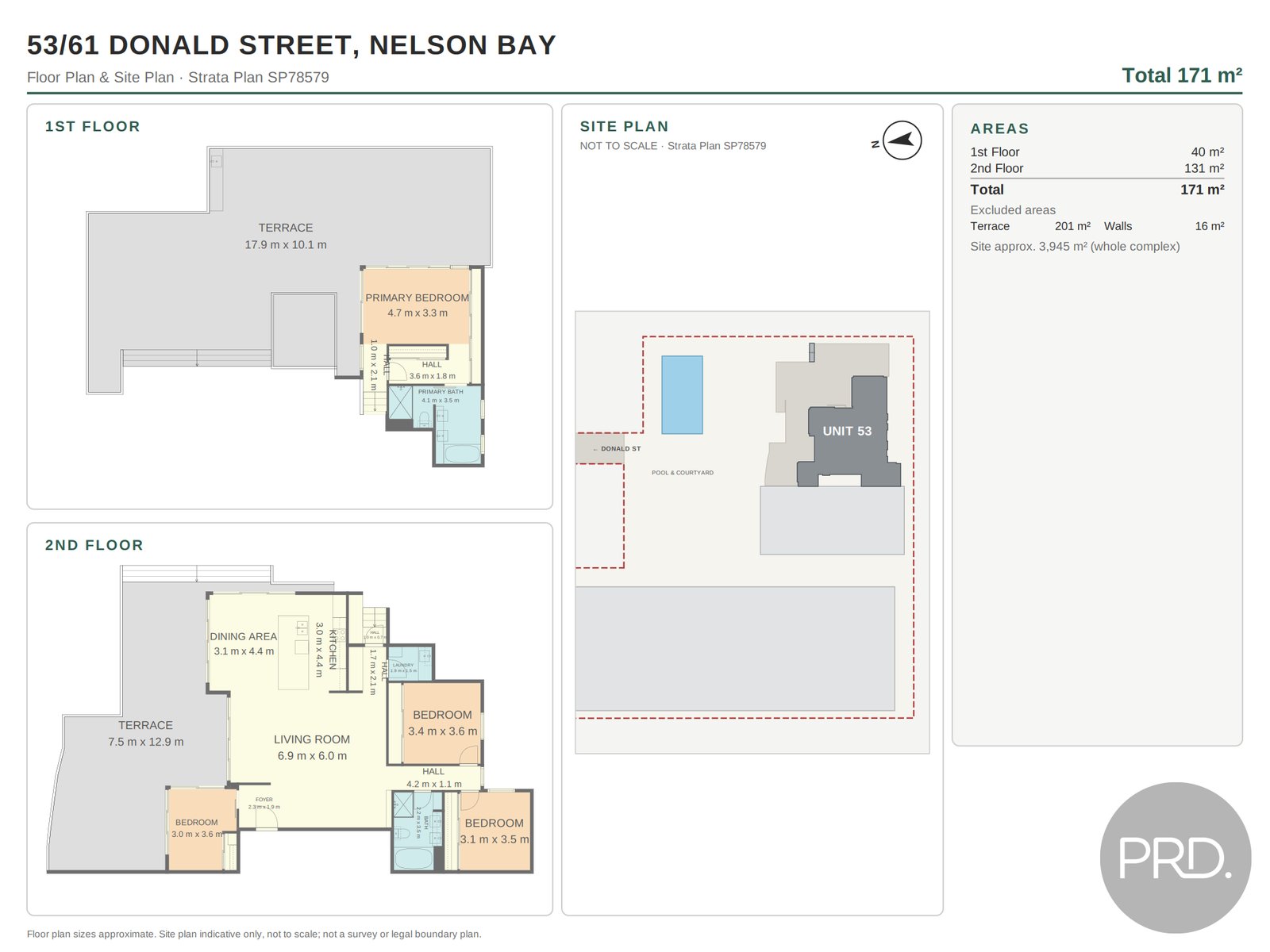Click the 'Total 171 m²' header text

pyautogui.click(x=1181, y=75)
